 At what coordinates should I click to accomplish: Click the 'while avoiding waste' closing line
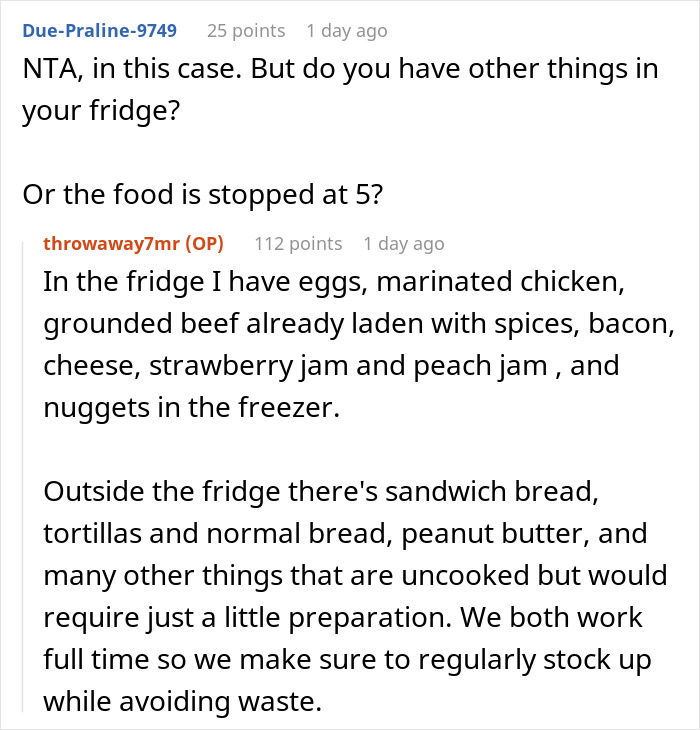pyautogui.click(x=183, y=703)
